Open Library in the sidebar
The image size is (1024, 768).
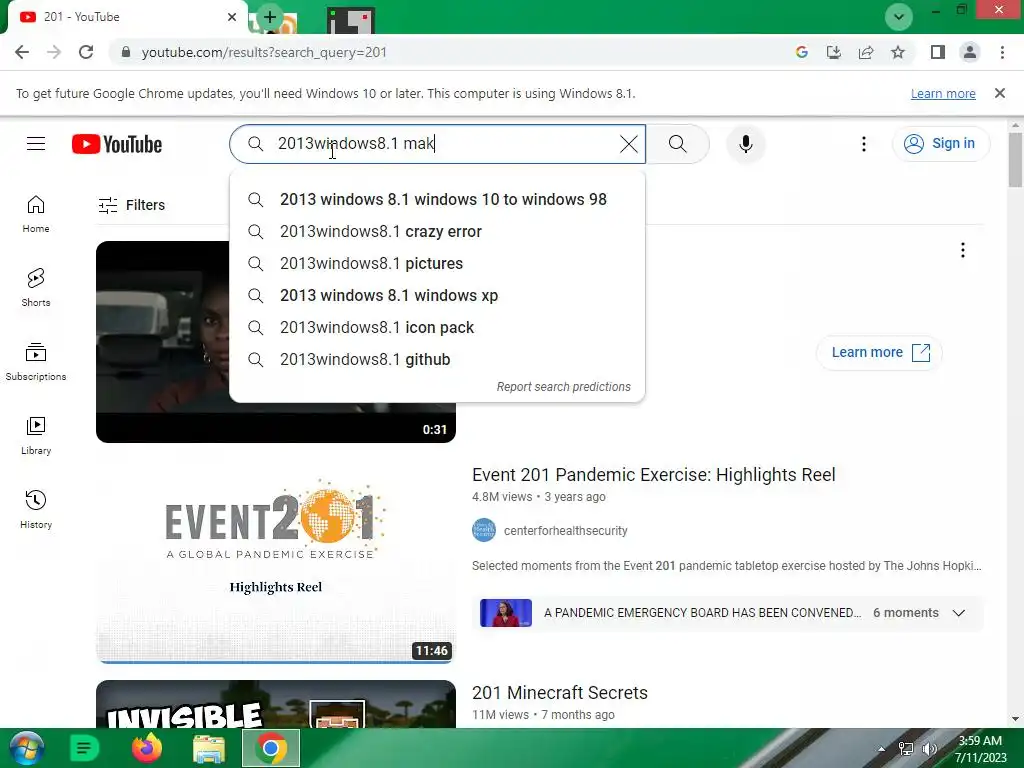[36, 436]
